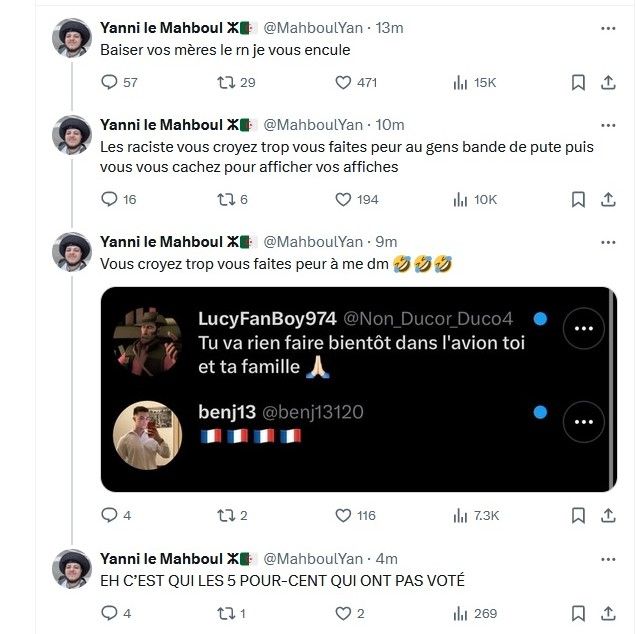Open Yanni le Mahboul profile name in first tweet
This screenshot has width=636, height=634.
pyautogui.click(x=161, y=28)
